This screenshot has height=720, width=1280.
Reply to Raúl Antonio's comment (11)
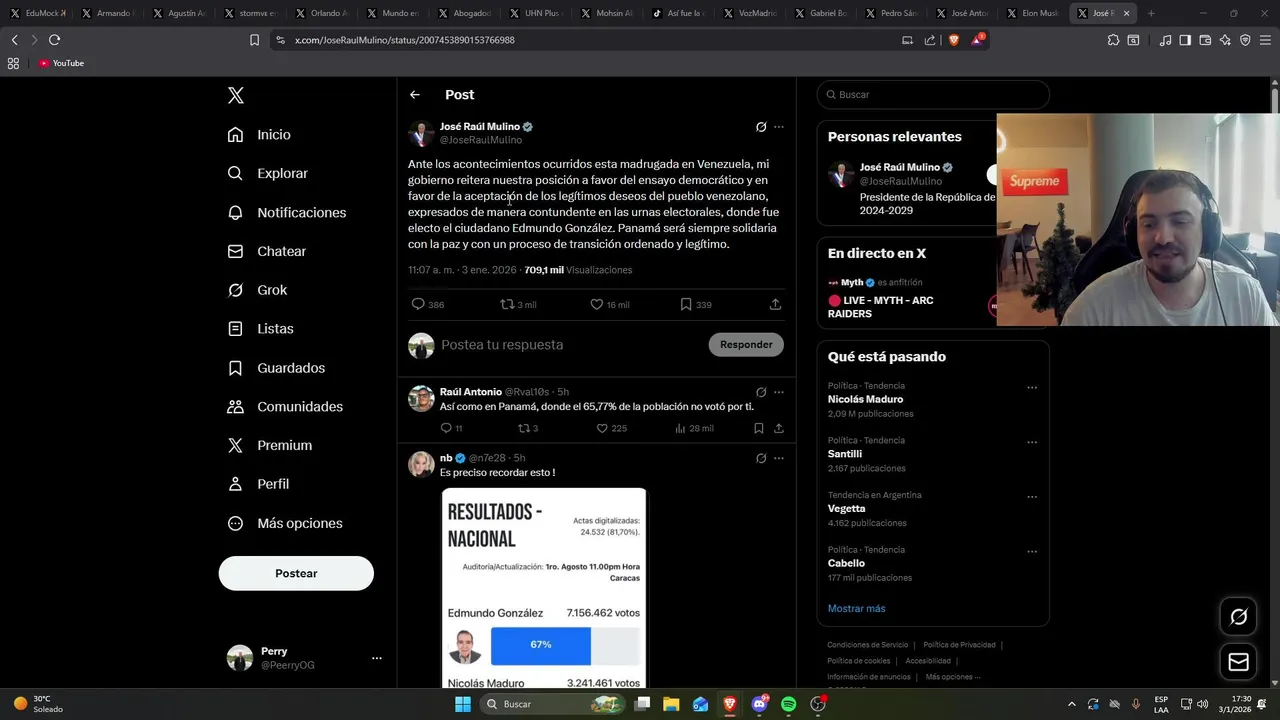(451, 428)
